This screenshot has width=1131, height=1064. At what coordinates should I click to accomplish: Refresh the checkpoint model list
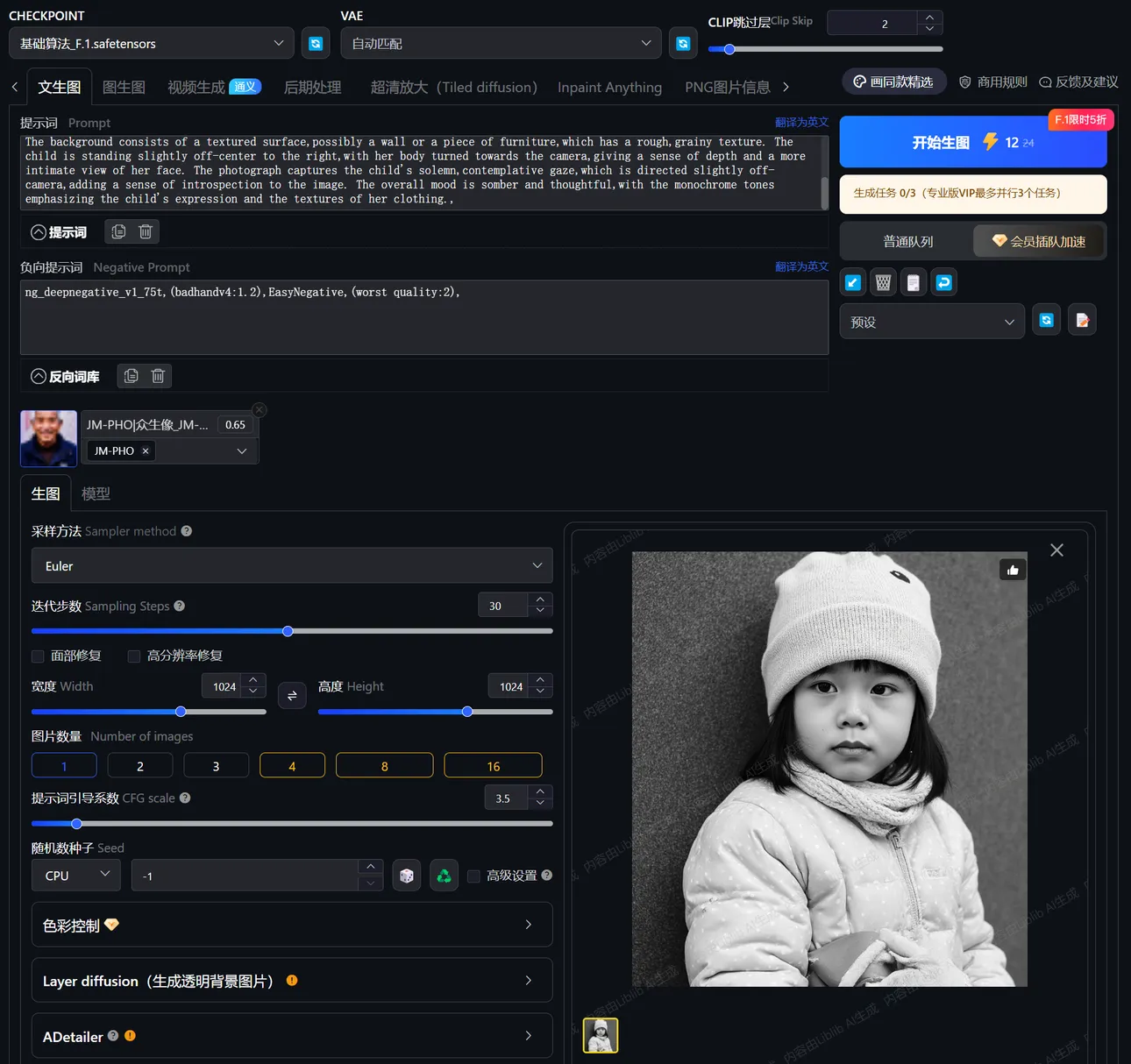(x=316, y=43)
